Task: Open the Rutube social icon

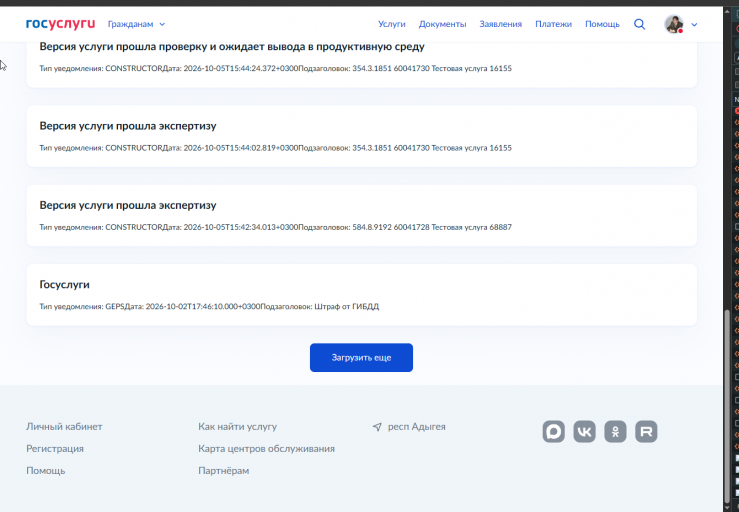Action: [x=646, y=431]
